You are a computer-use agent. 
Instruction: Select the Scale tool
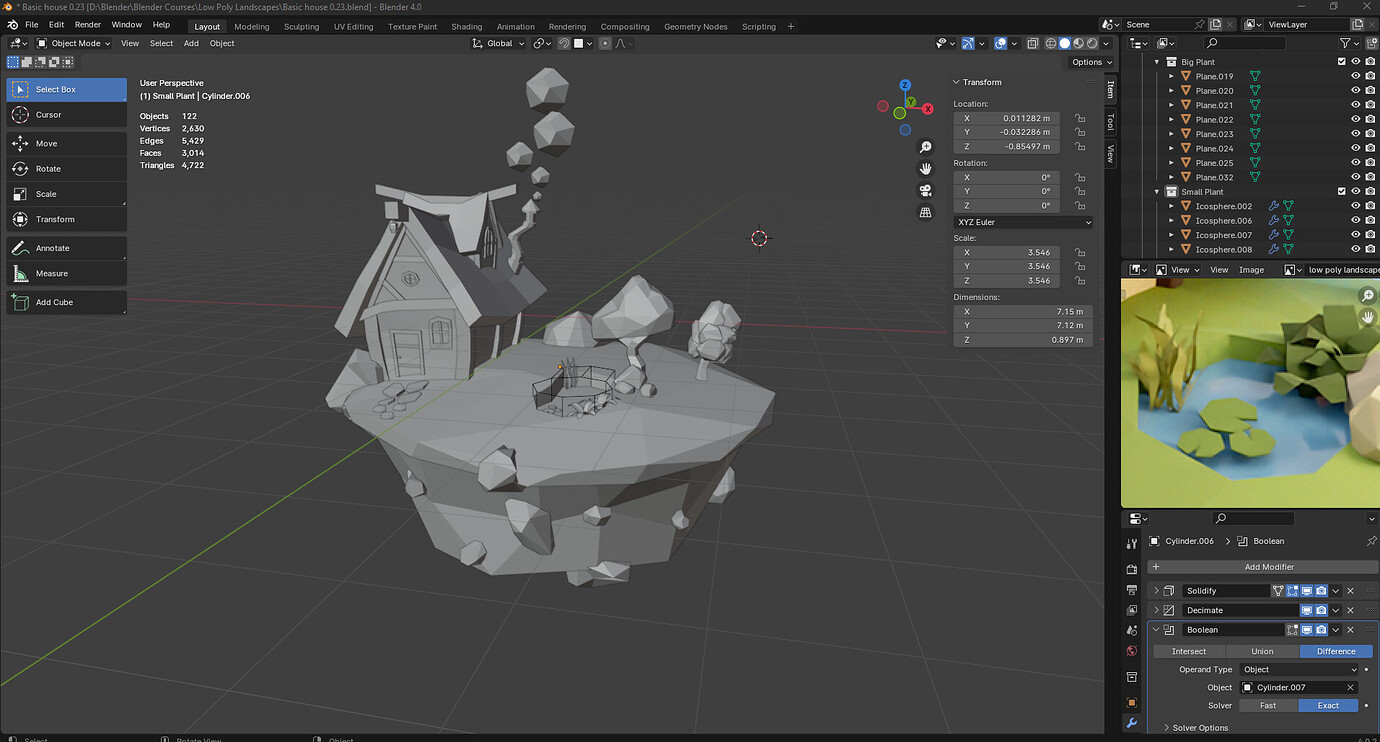point(67,194)
